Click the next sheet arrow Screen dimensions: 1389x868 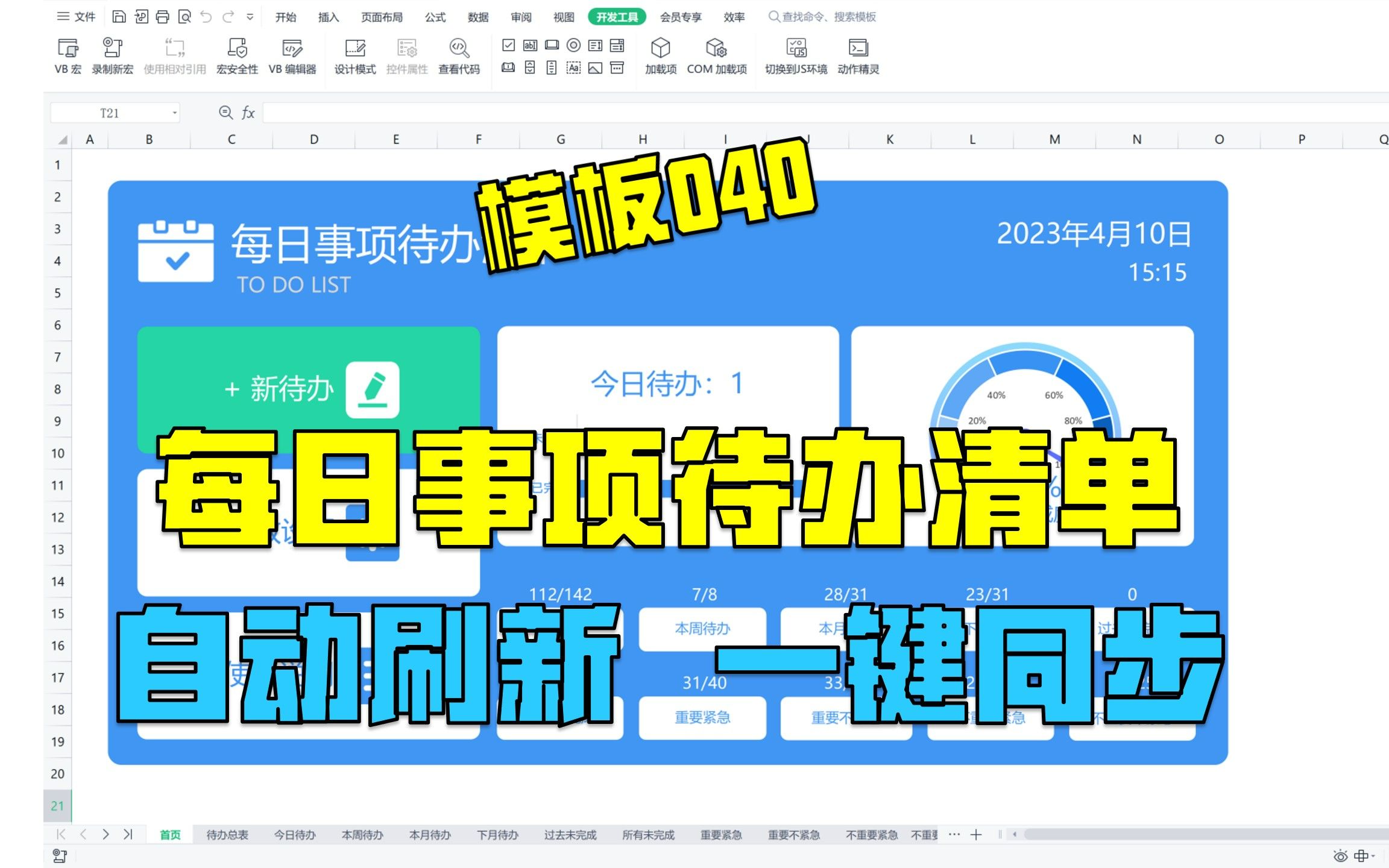(x=106, y=834)
